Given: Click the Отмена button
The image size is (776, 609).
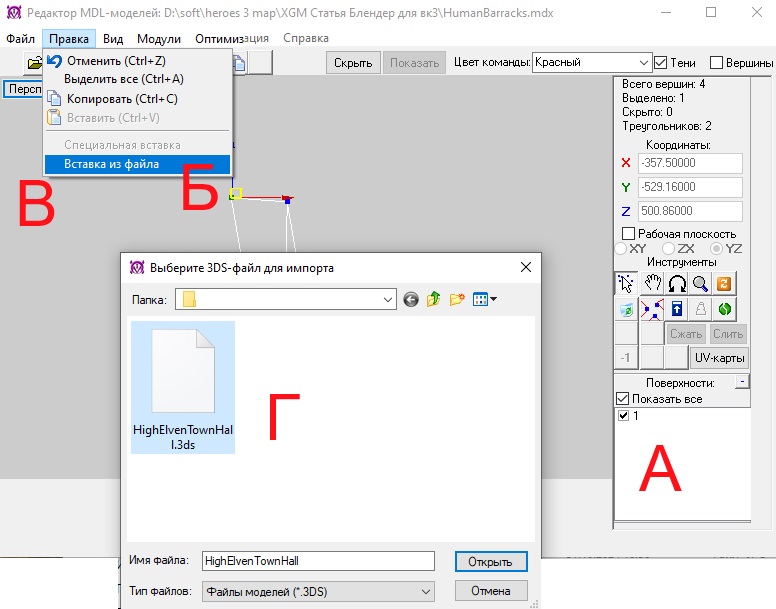Looking at the screenshot, I should pos(490,591).
